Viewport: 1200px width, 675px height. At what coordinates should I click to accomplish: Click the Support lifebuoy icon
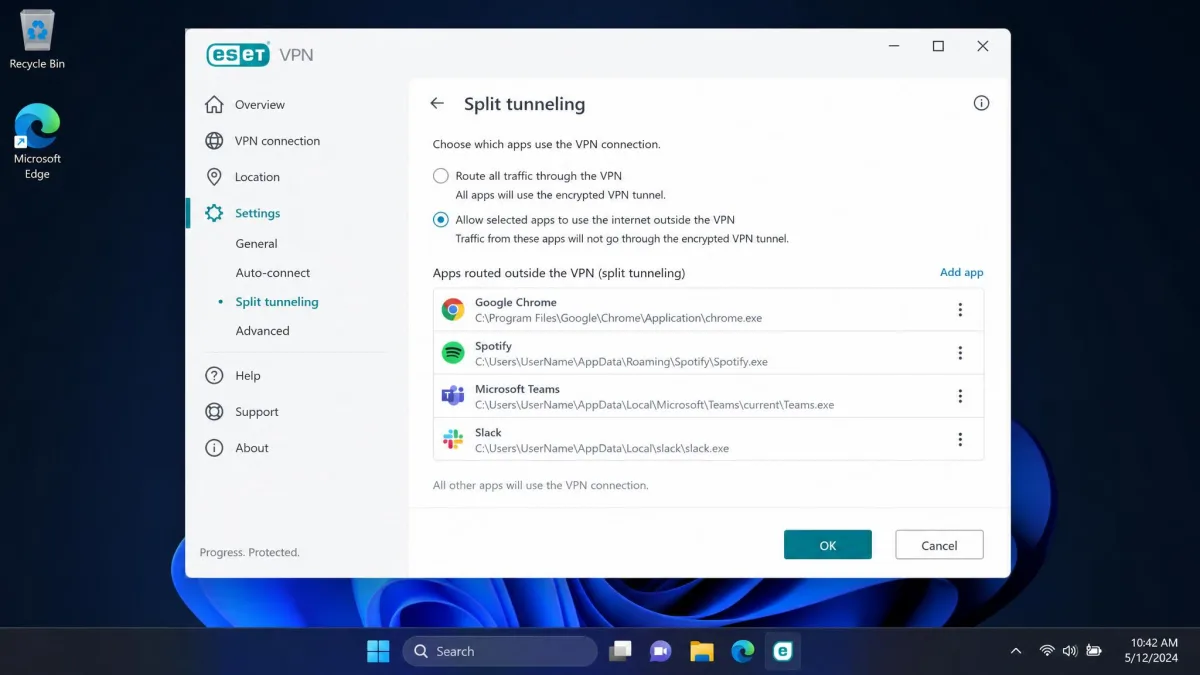pos(214,412)
